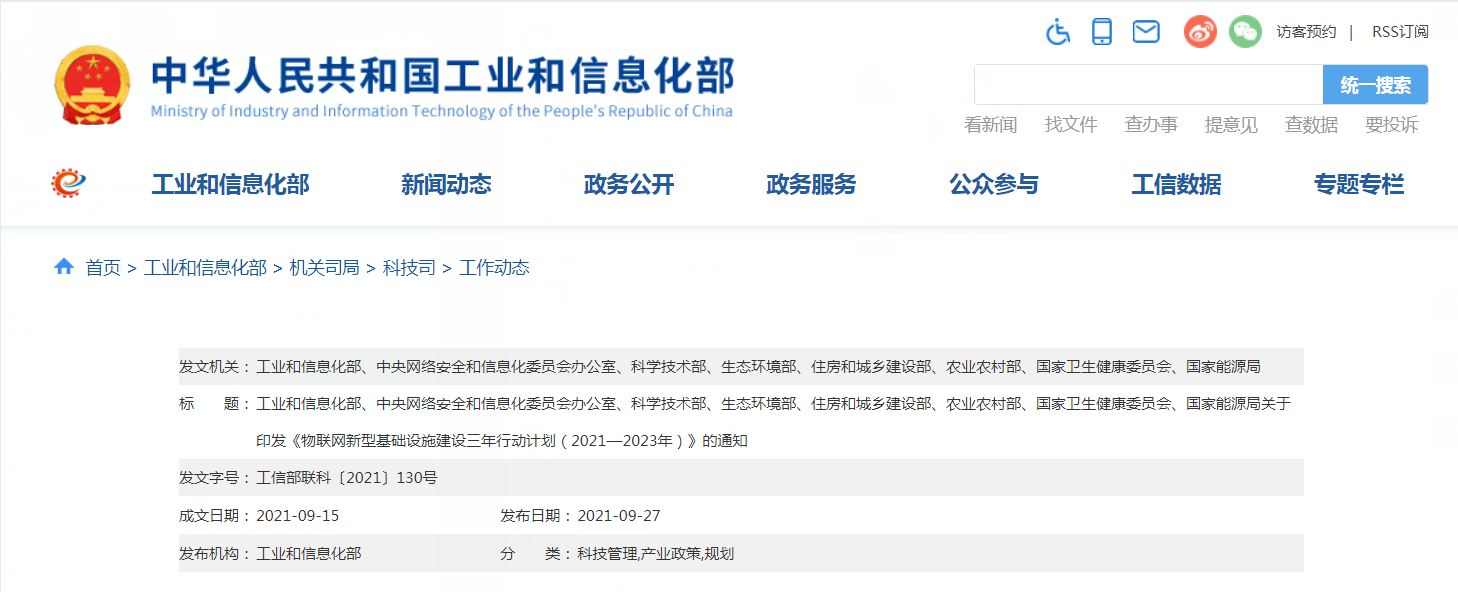Click the email envelope icon
This screenshot has height=592, width=1458.
1146,32
